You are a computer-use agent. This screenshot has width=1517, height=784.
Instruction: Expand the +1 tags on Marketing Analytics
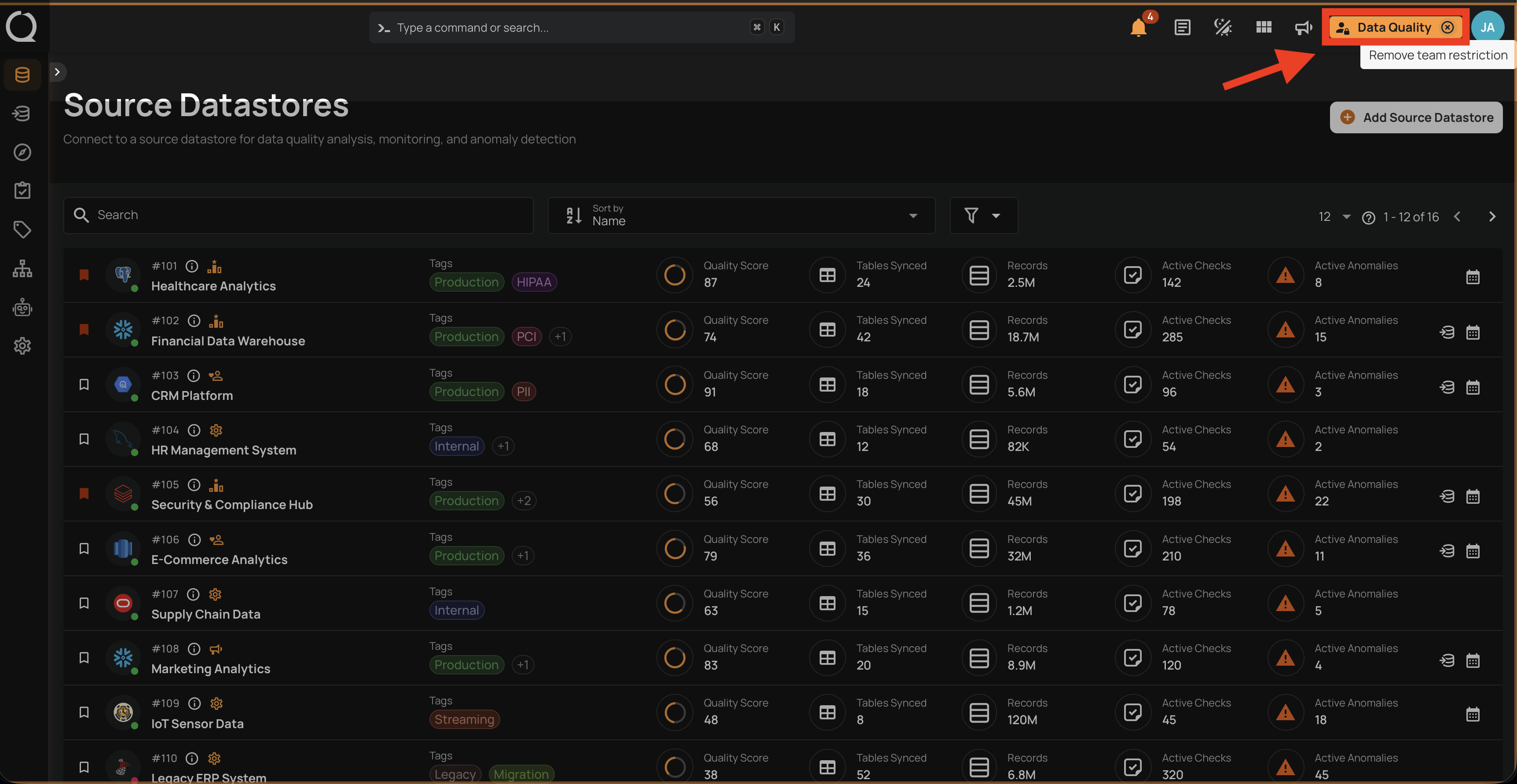pyautogui.click(x=522, y=665)
